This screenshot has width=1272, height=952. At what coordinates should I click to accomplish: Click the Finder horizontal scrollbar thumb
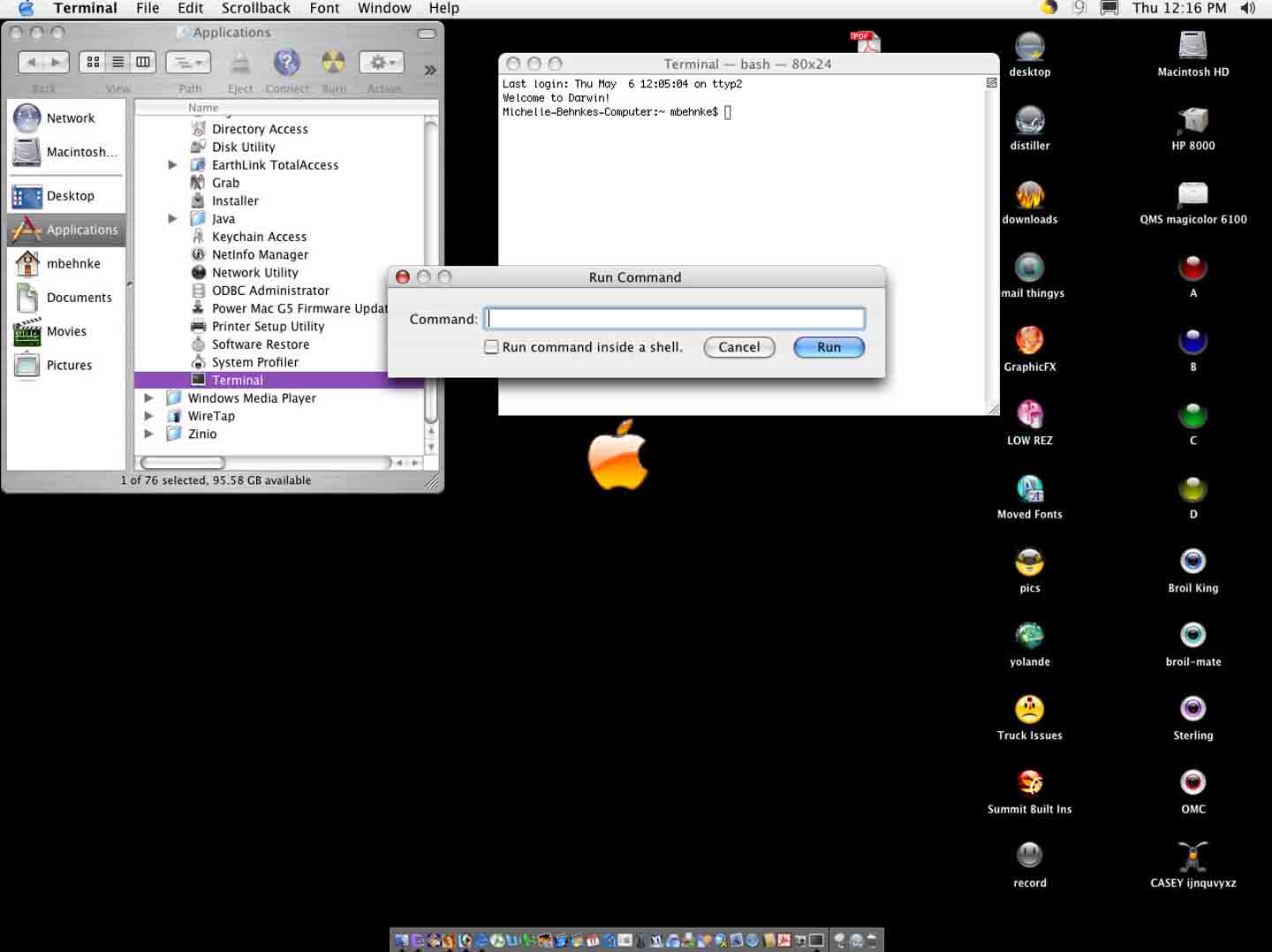pos(183,463)
